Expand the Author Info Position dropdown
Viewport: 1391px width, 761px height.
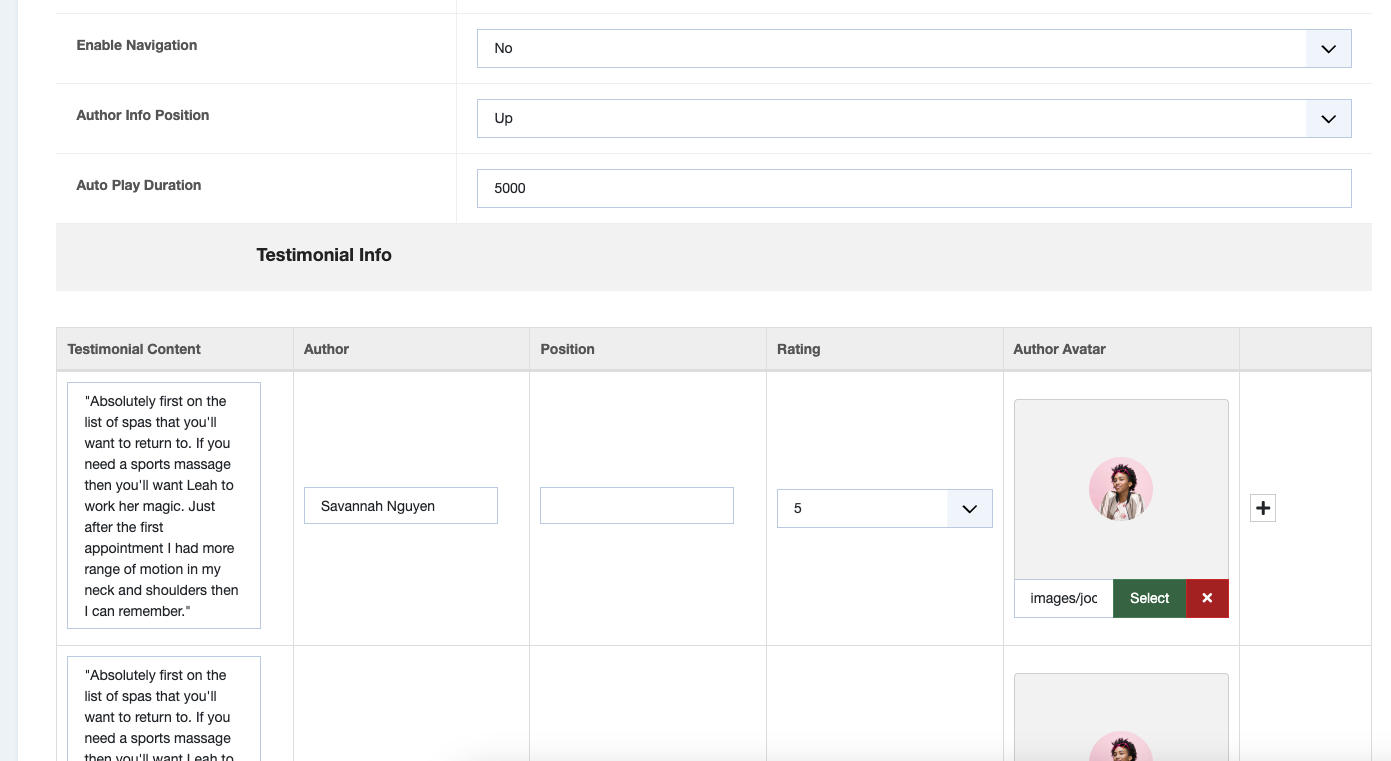click(x=914, y=118)
